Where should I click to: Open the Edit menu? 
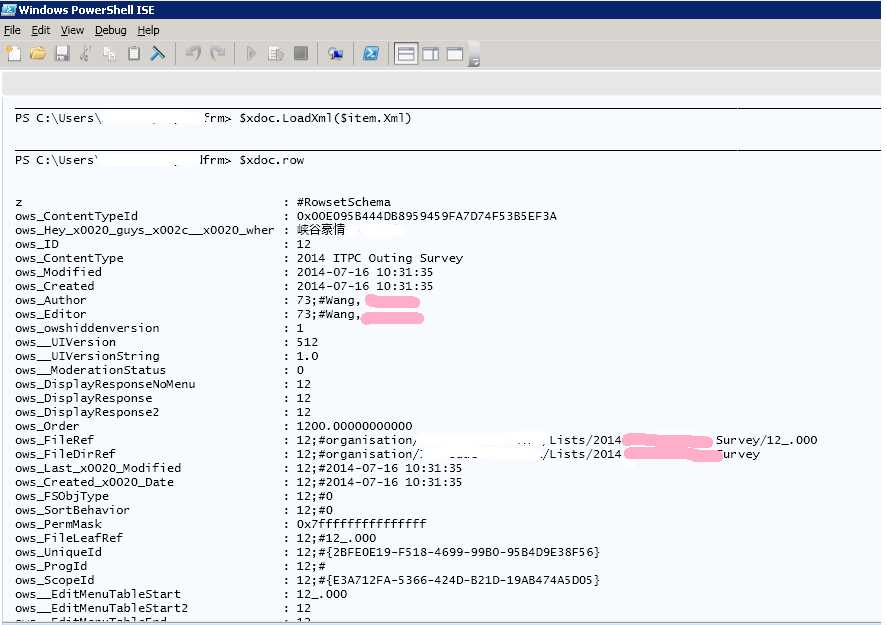41,30
